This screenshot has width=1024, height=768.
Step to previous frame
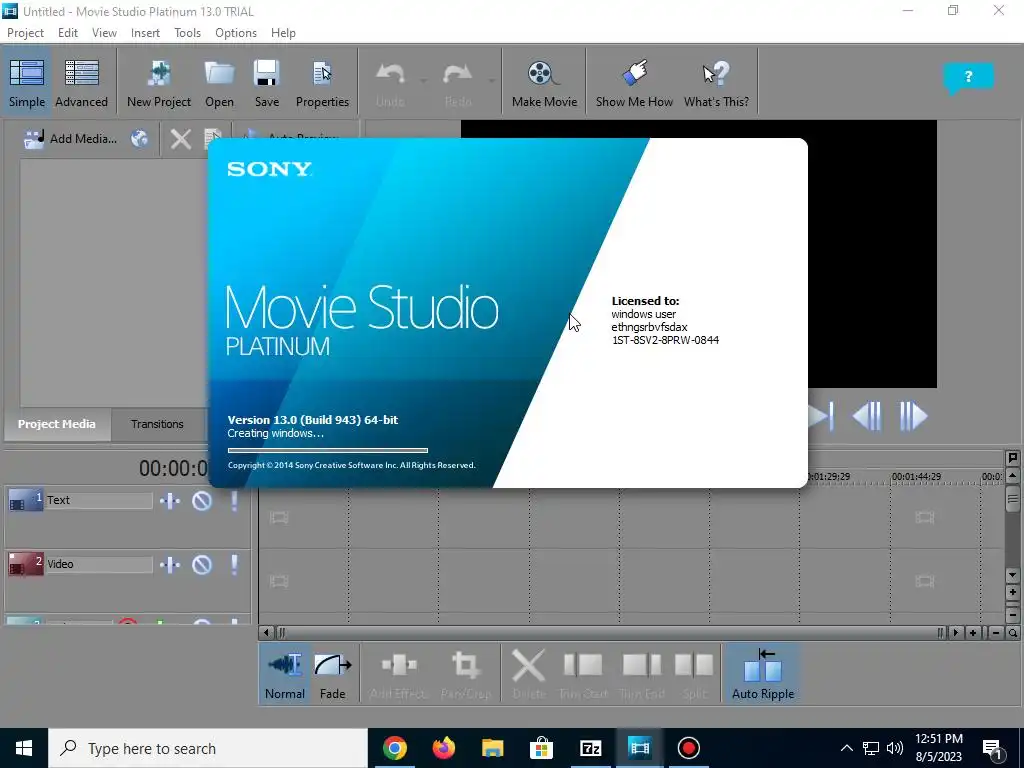click(x=867, y=416)
